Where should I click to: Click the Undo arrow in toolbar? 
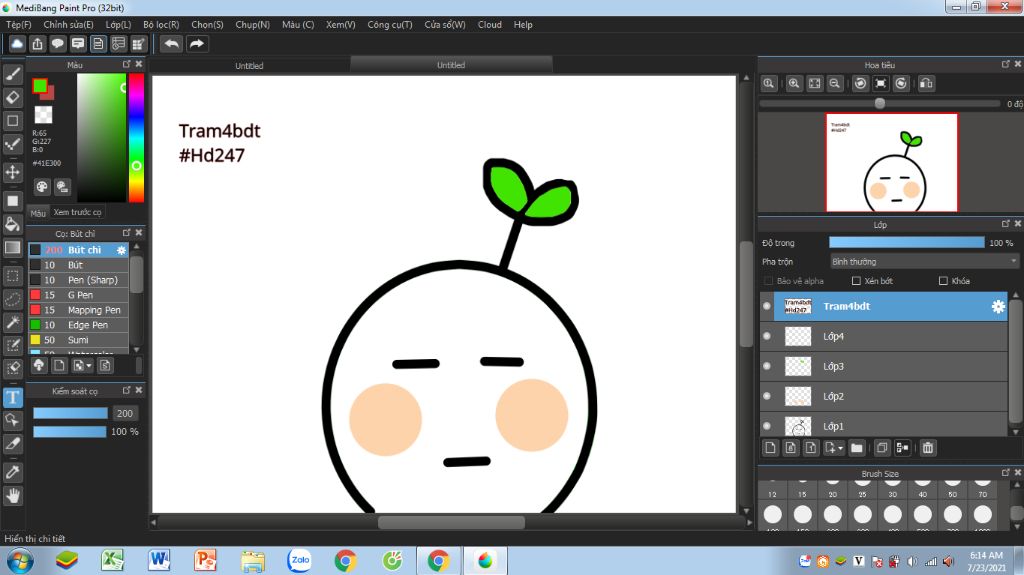coord(171,44)
